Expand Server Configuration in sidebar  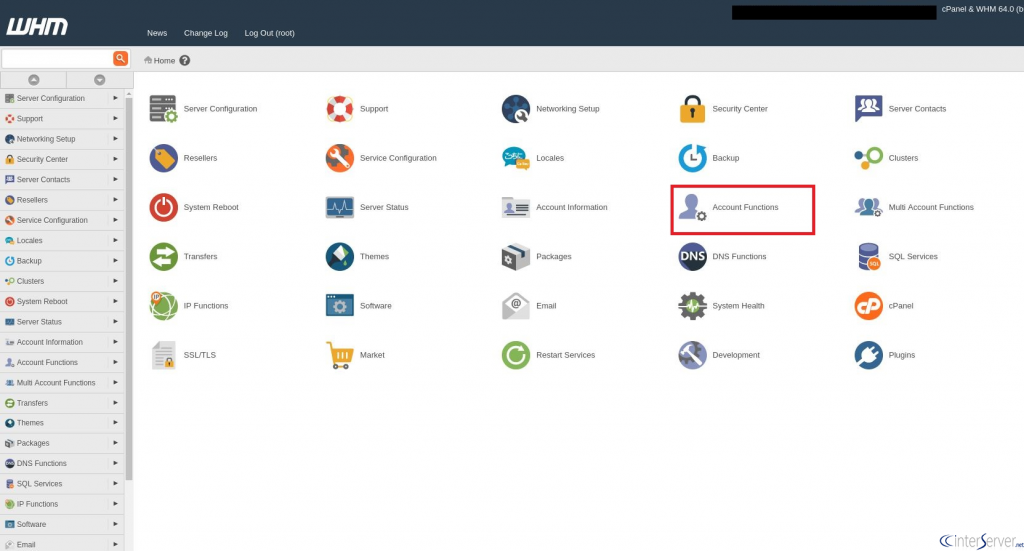point(115,98)
